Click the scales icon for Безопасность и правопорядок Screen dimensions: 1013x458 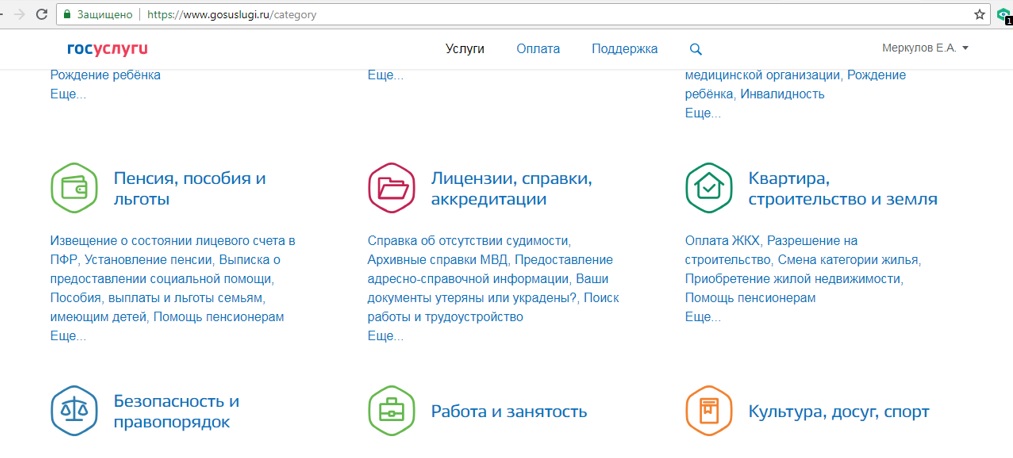pyautogui.click(x=73, y=411)
